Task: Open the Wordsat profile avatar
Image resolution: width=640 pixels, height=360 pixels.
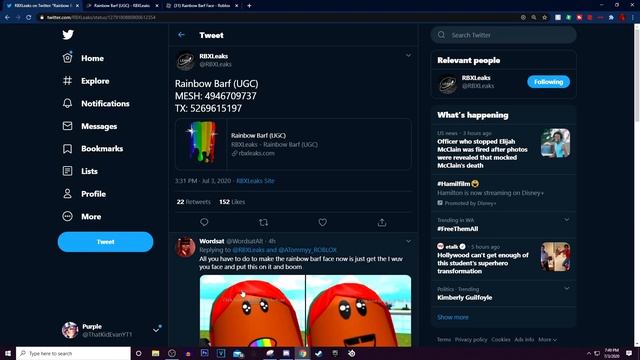Action: coord(185,247)
